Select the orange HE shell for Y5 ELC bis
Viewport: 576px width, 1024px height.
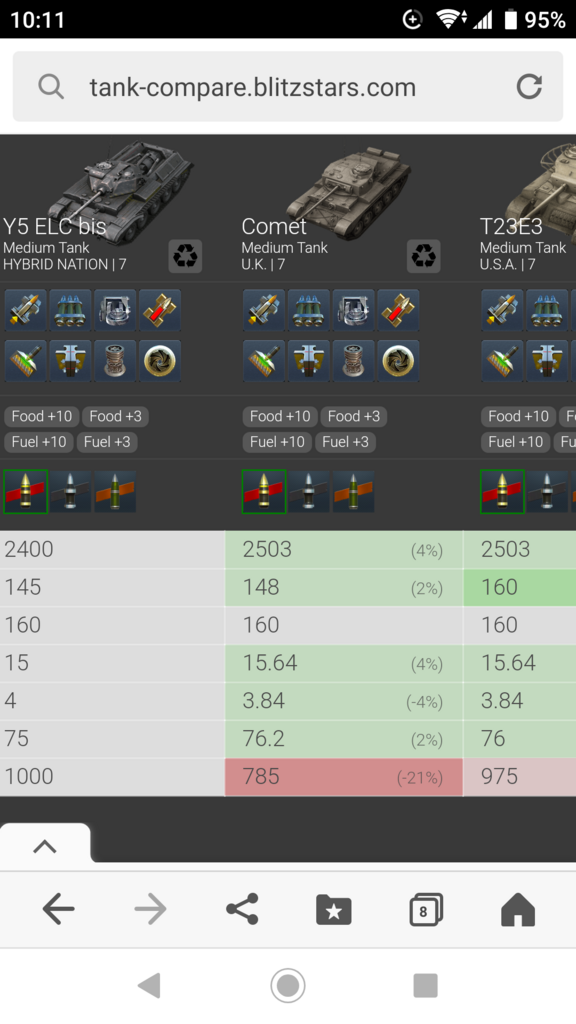coord(115,492)
